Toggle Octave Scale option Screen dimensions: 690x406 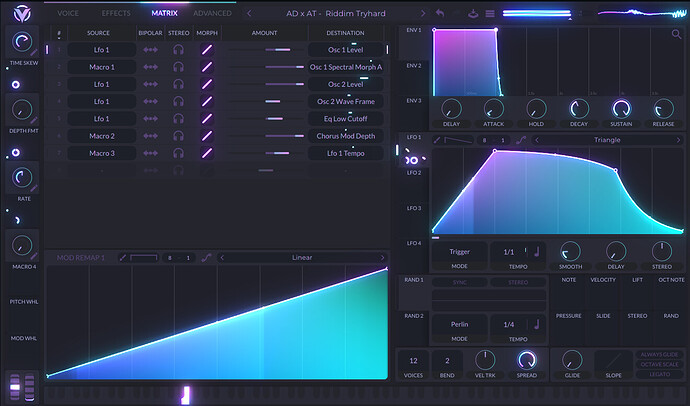[x=659, y=365]
